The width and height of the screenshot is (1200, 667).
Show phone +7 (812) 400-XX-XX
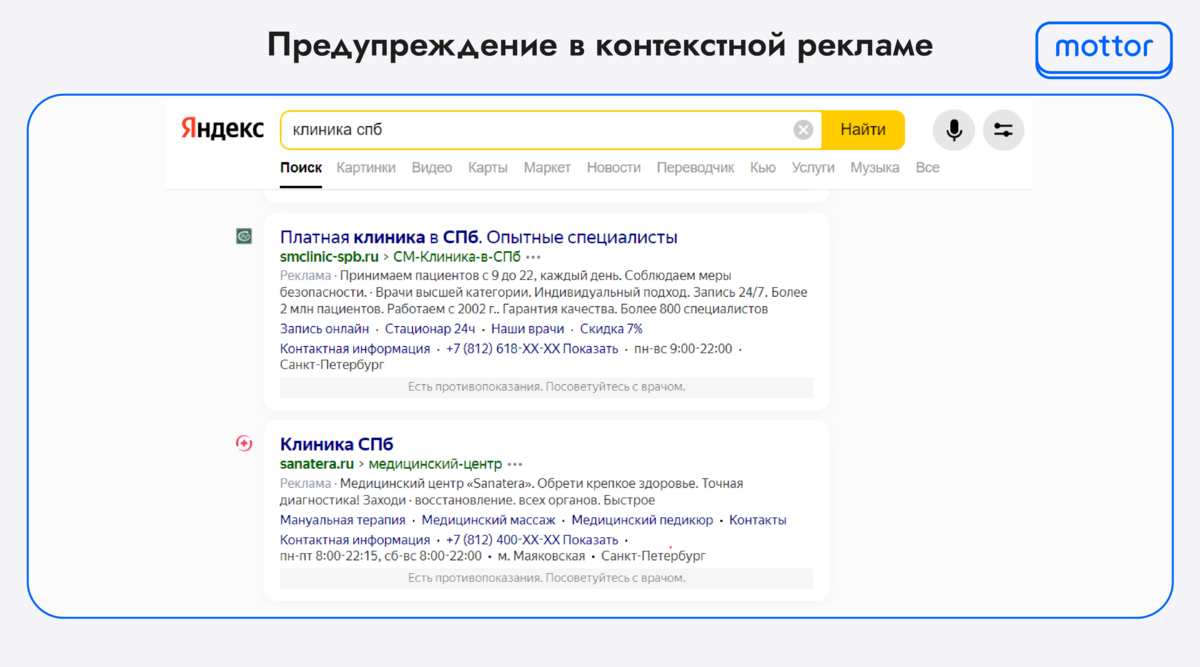coord(532,540)
